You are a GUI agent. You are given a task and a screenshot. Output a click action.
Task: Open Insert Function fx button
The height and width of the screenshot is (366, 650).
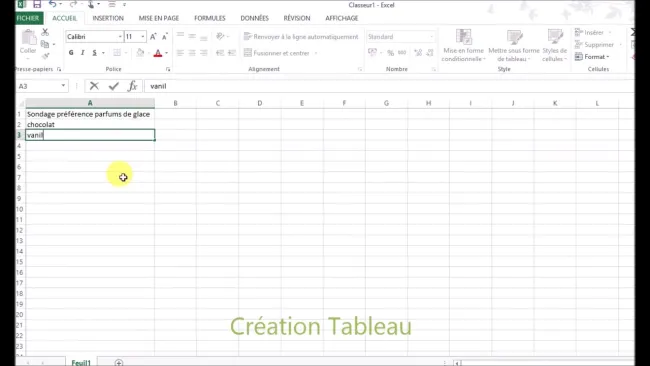(x=133, y=86)
